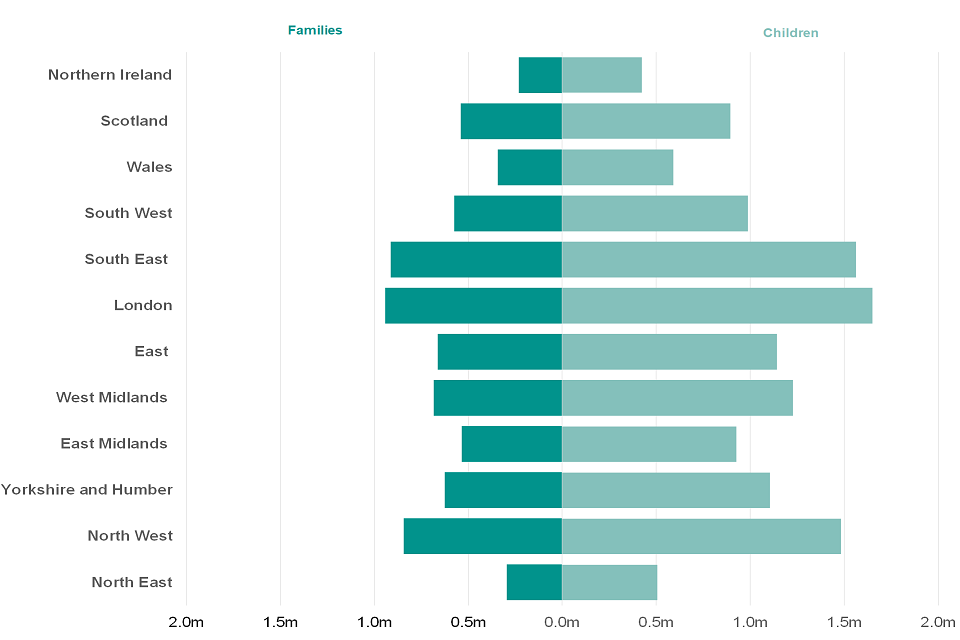Image resolution: width=960 pixels, height=640 pixels.
Task: Select the Wales families bar
Action: 529,167
